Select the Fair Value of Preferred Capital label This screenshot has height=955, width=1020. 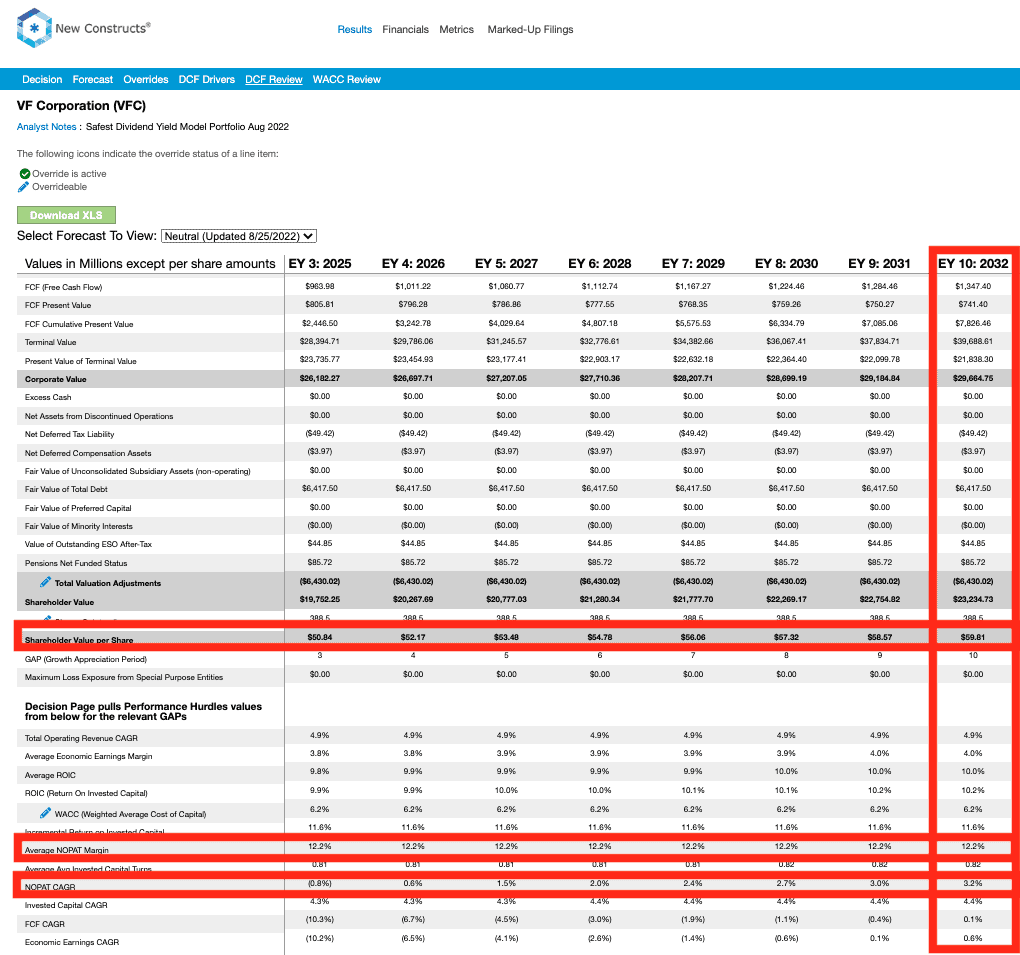point(78,508)
